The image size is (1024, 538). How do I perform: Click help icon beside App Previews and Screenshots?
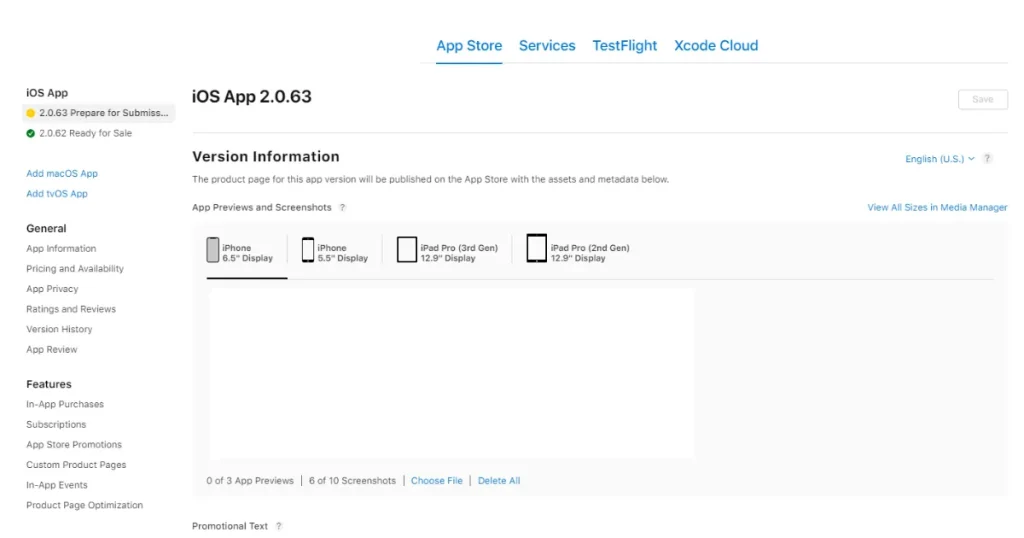click(342, 208)
